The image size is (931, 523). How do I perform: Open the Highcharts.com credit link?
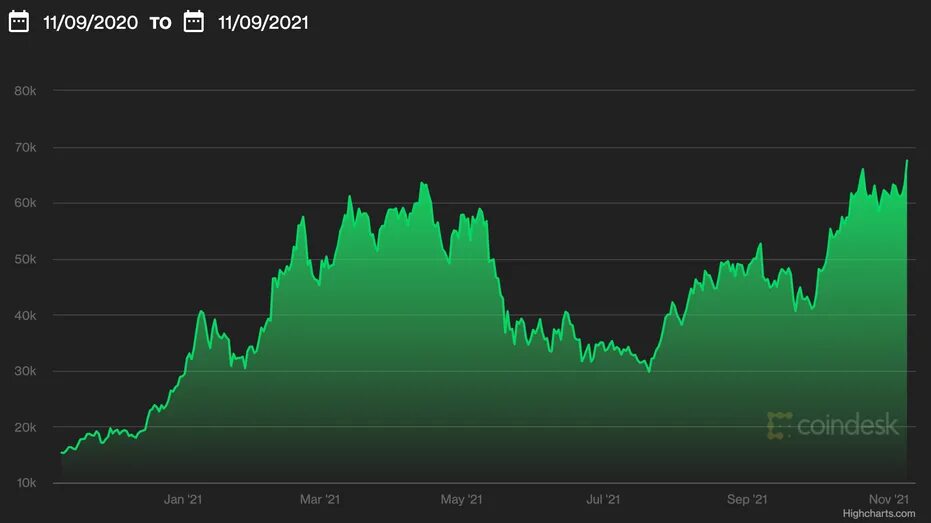pyautogui.click(x=879, y=514)
